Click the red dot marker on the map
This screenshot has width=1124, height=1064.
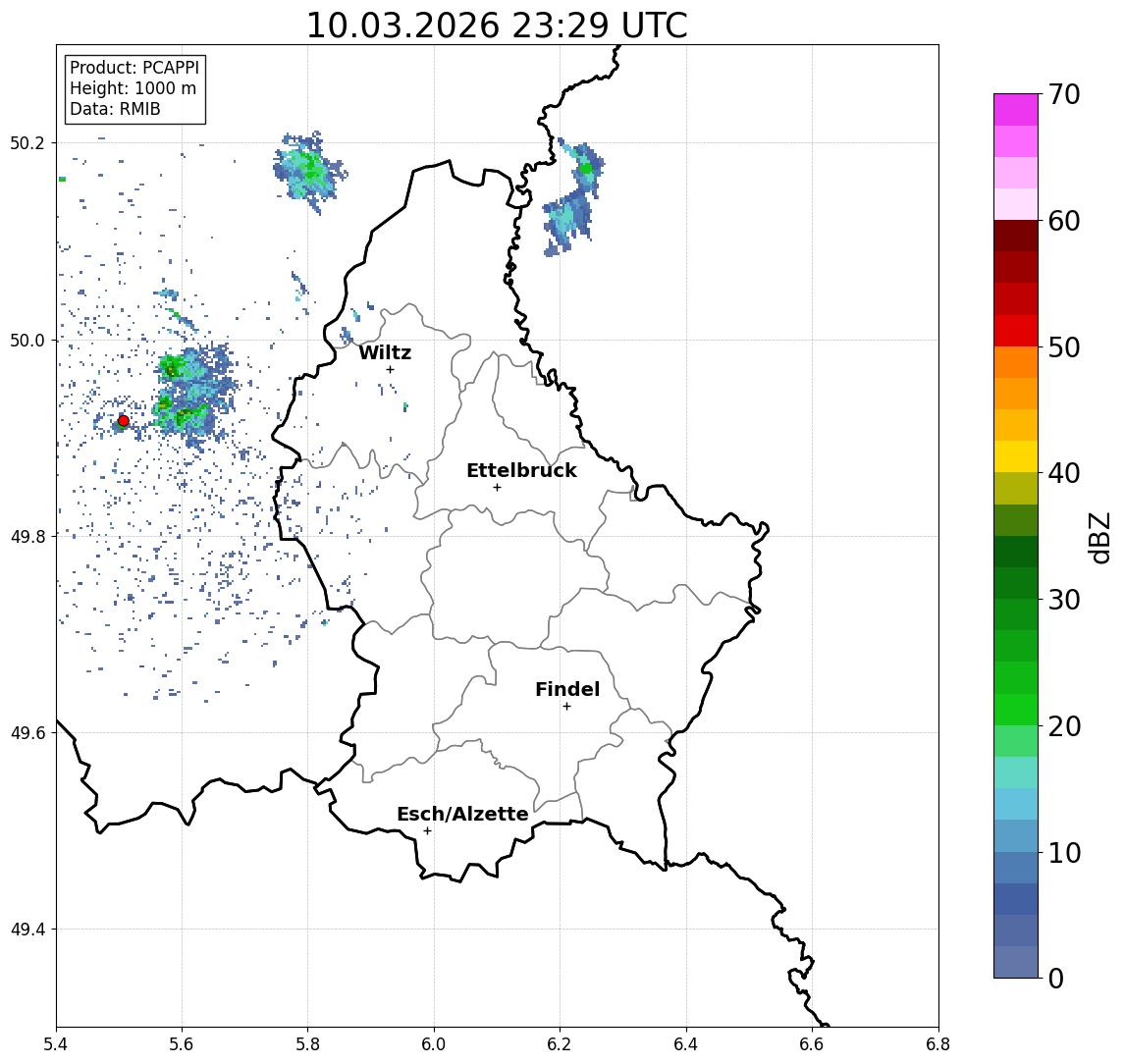124,421
